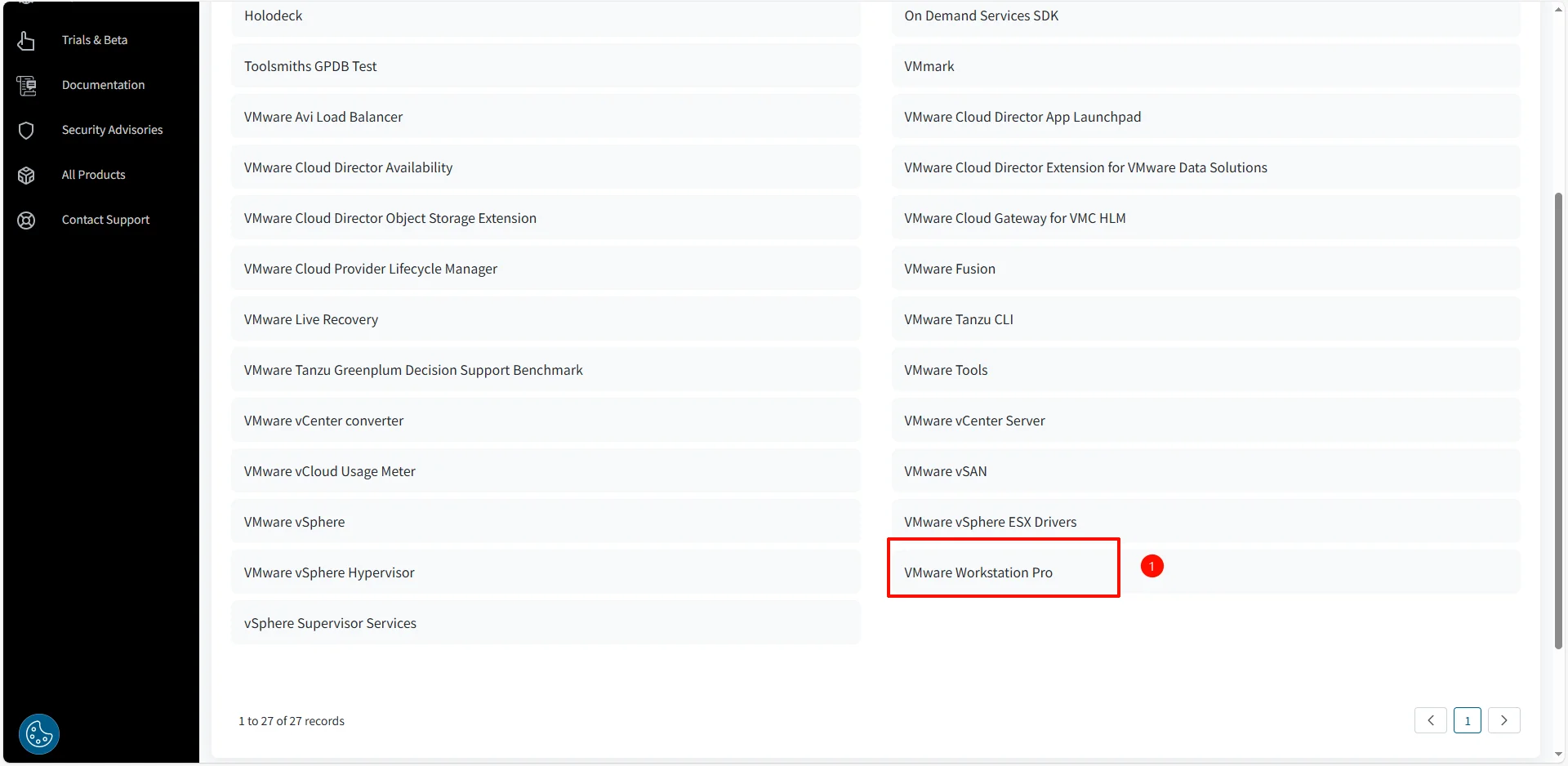Select page 1 in pagination

coord(1467,720)
